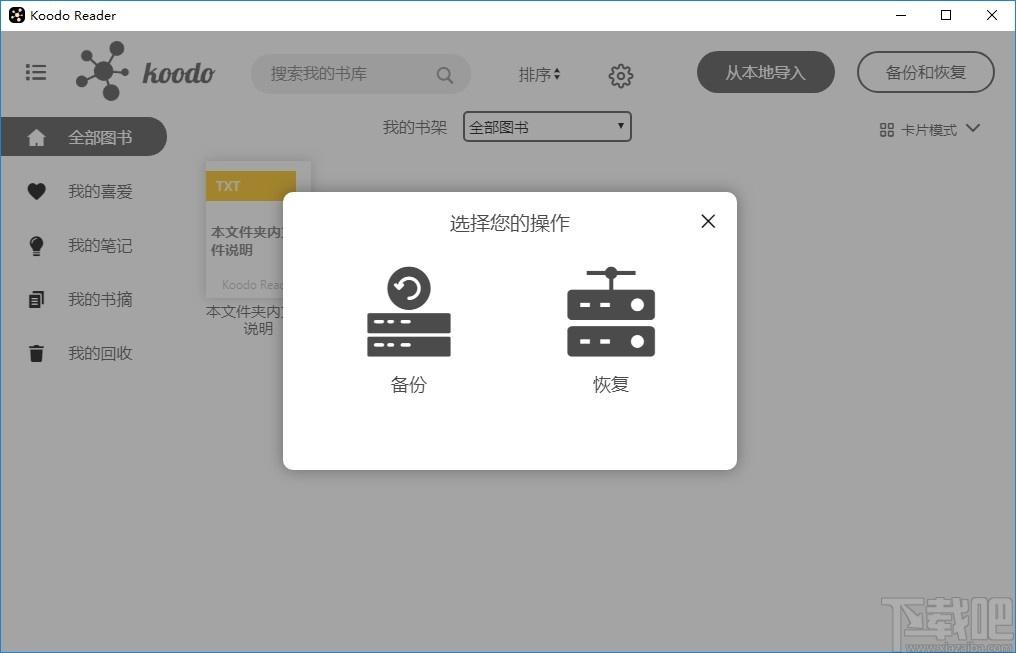Click into the 搜索我的书库 search field
Screen dimensions: 1016x653
coord(360,74)
